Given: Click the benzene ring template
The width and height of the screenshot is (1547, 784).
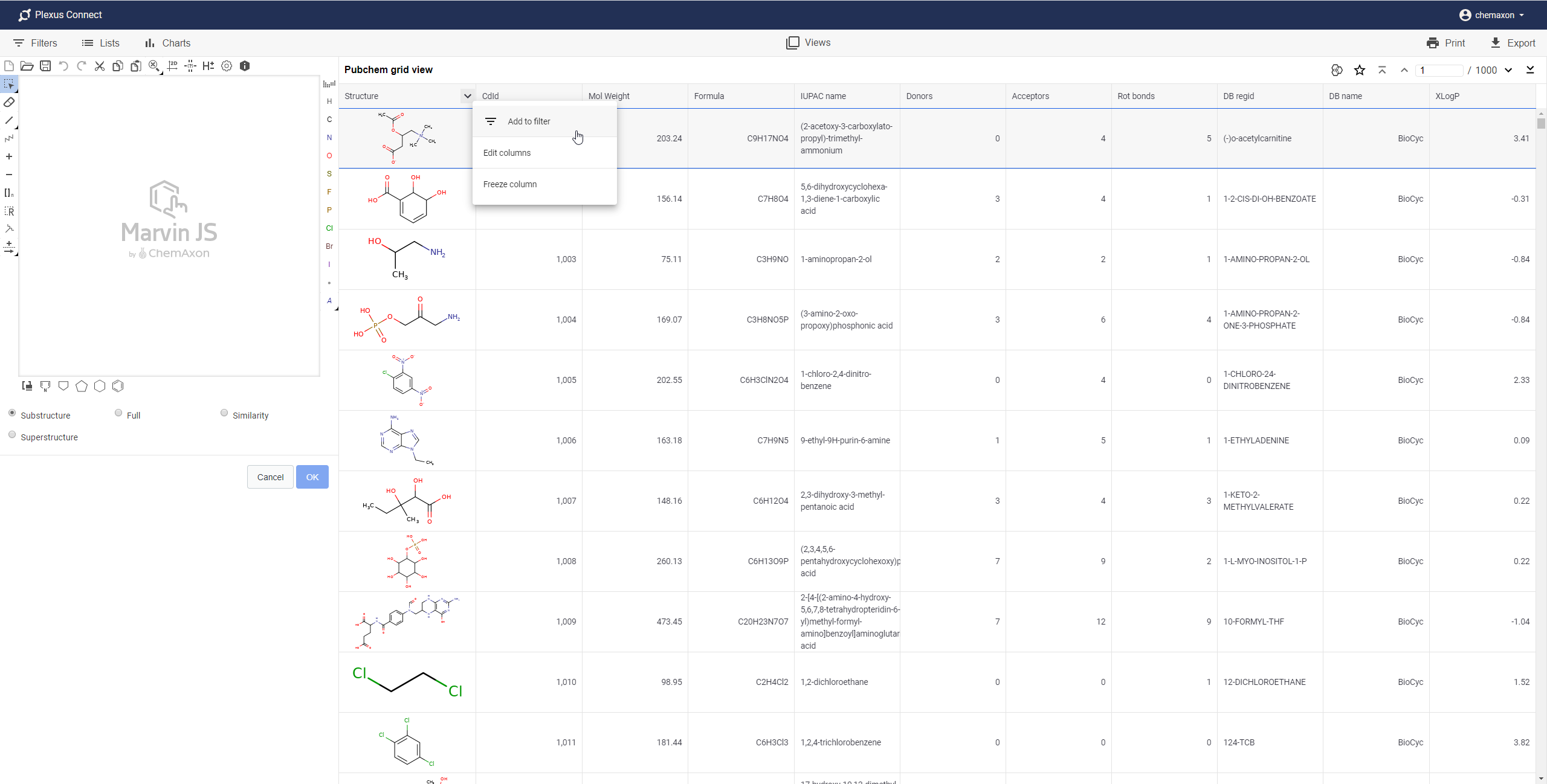Looking at the screenshot, I should pyautogui.click(x=118, y=386).
